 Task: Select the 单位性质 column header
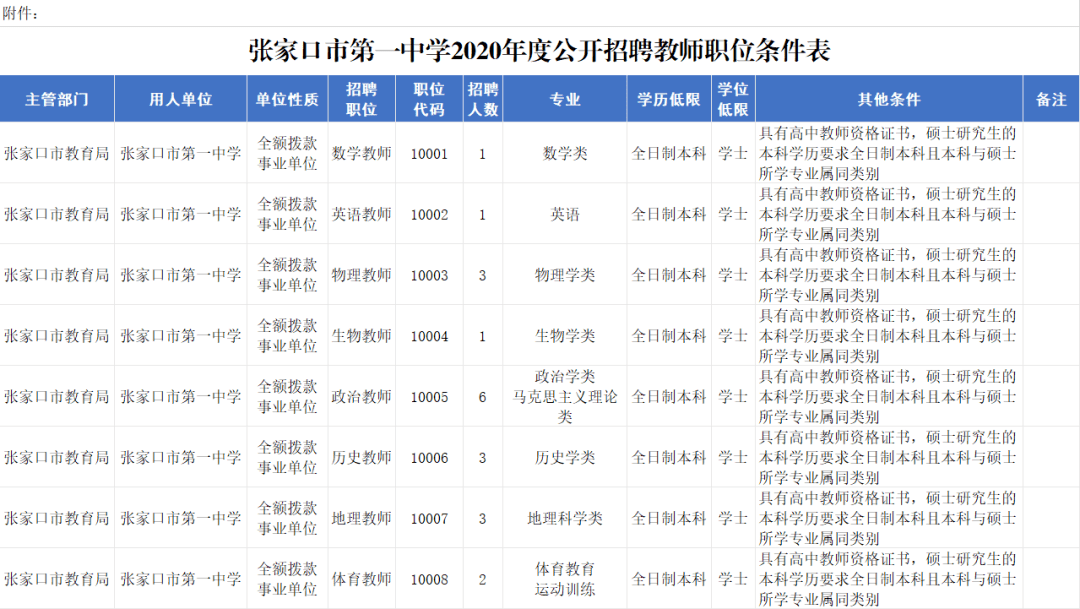[287, 99]
